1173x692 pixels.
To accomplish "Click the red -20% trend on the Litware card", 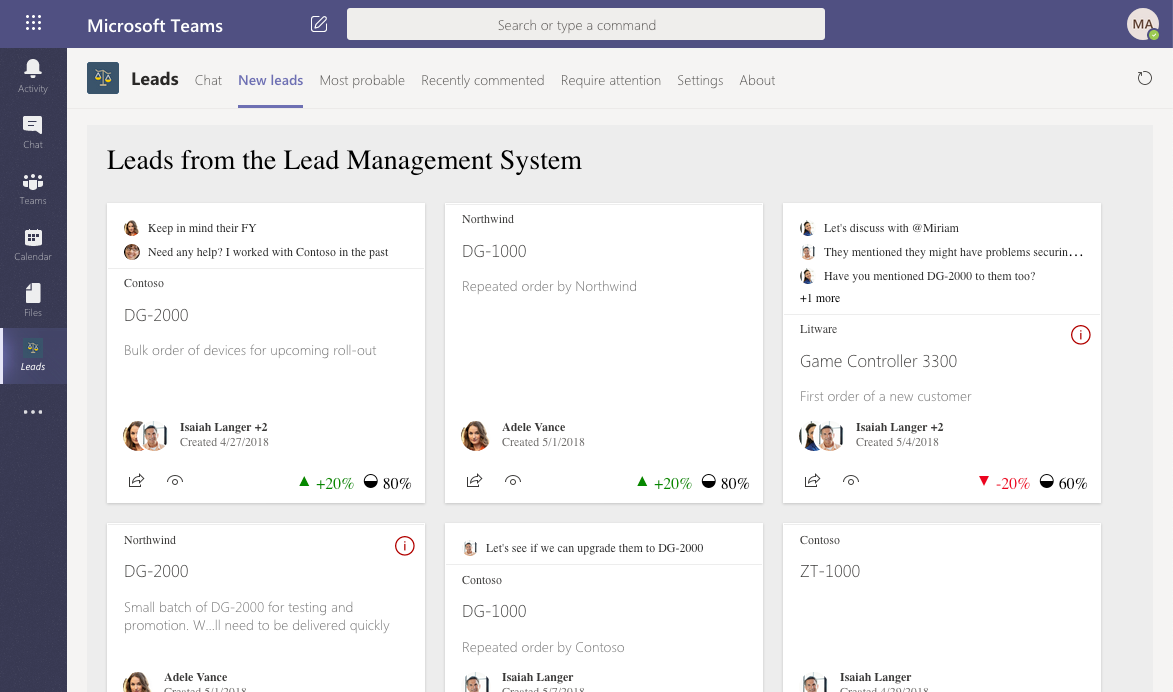I will tap(1004, 483).
